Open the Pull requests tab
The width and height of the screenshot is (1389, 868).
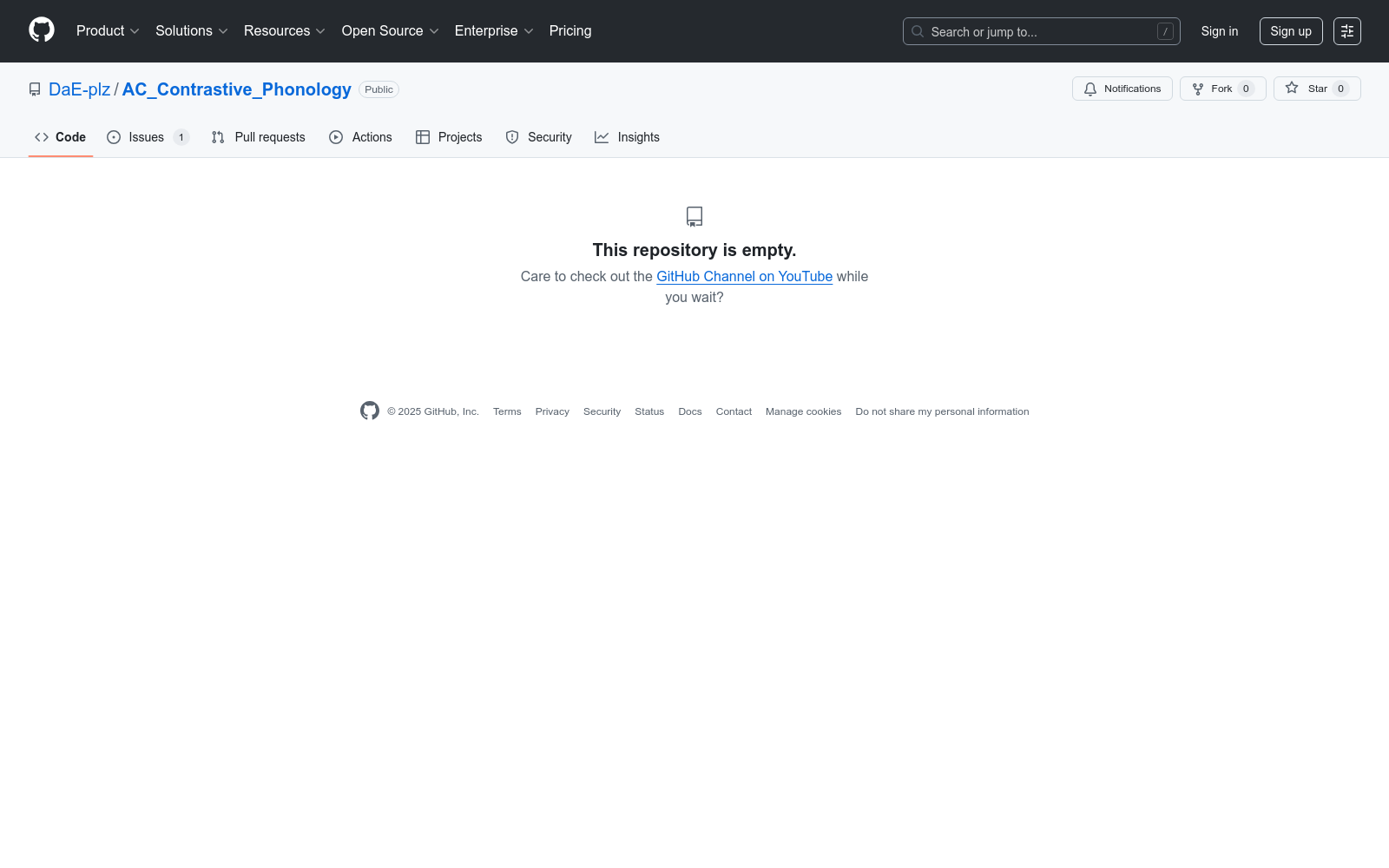point(258,137)
